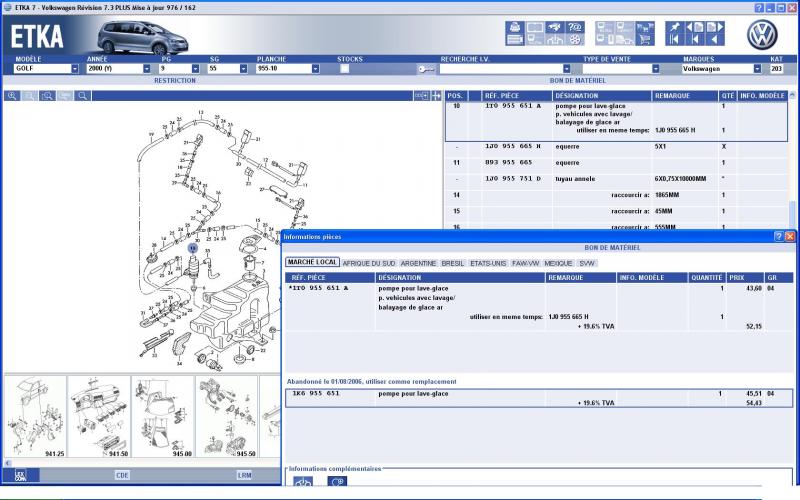Click the zoom-area magnifier with the frame

tap(47, 96)
